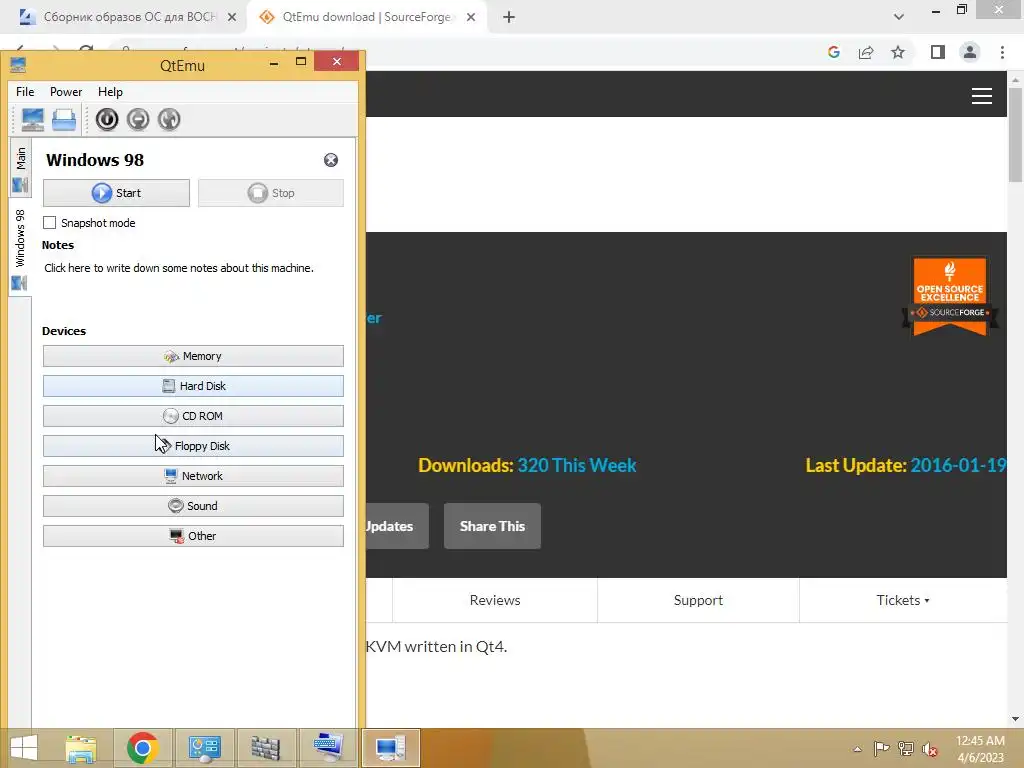The image size is (1024, 768).
Task: Open the Support tab on SourceForge
Action: [x=698, y=600]
